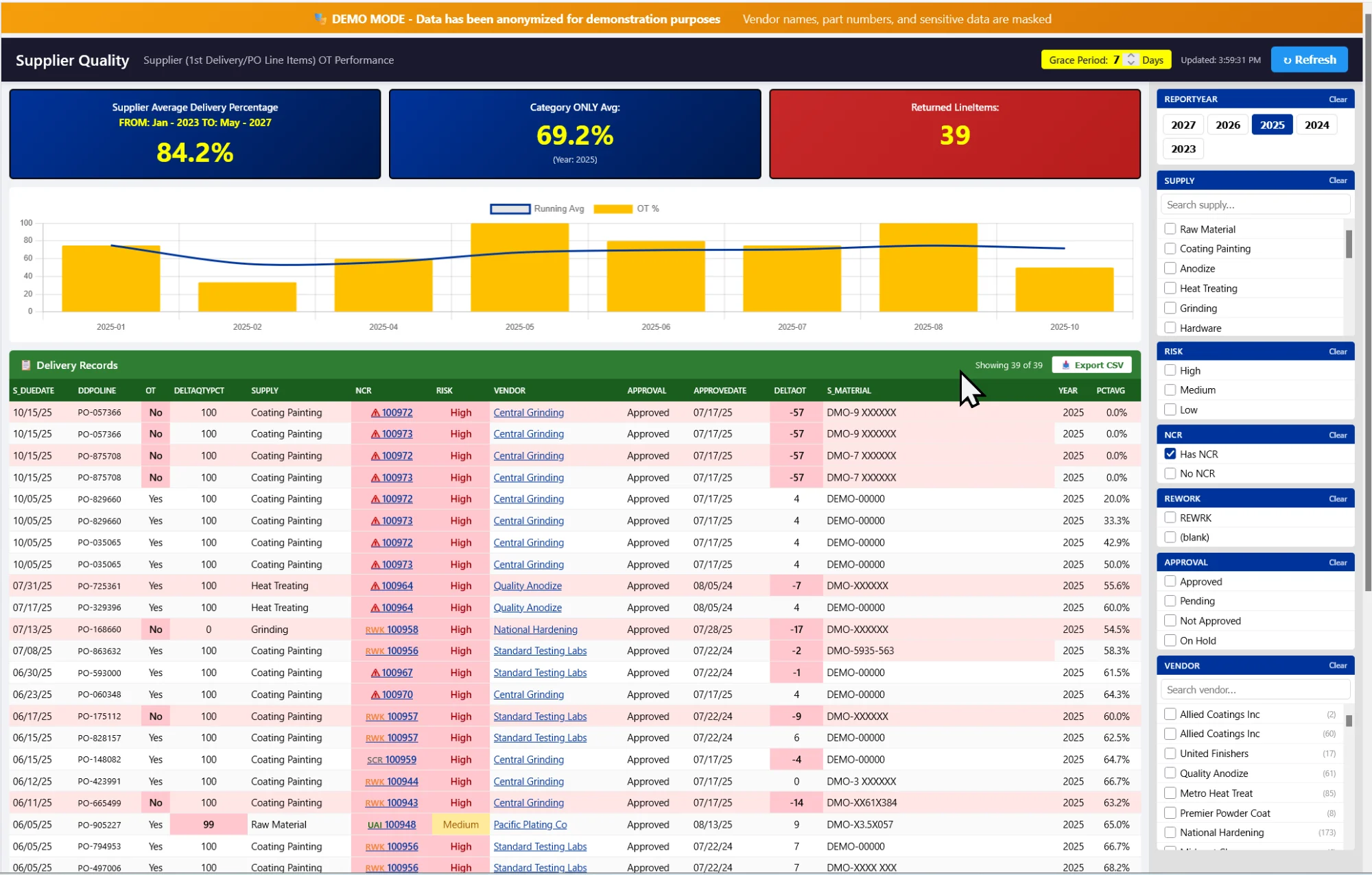The image size is (1372, 875).
Task: Uncheck the Has NCR checkbox
Action: [x=1170, y=454]
